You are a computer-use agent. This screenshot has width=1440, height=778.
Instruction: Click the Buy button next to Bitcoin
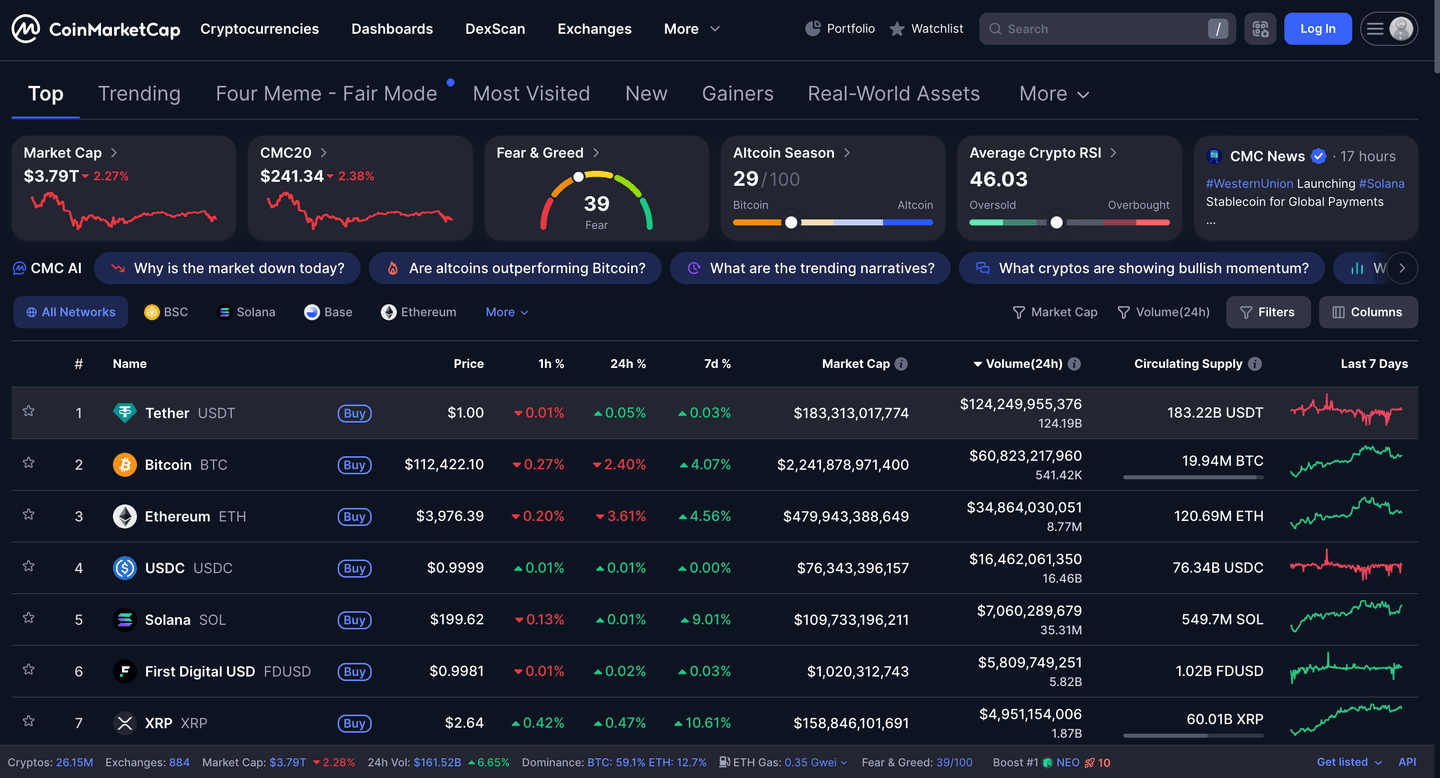[355, 464]
